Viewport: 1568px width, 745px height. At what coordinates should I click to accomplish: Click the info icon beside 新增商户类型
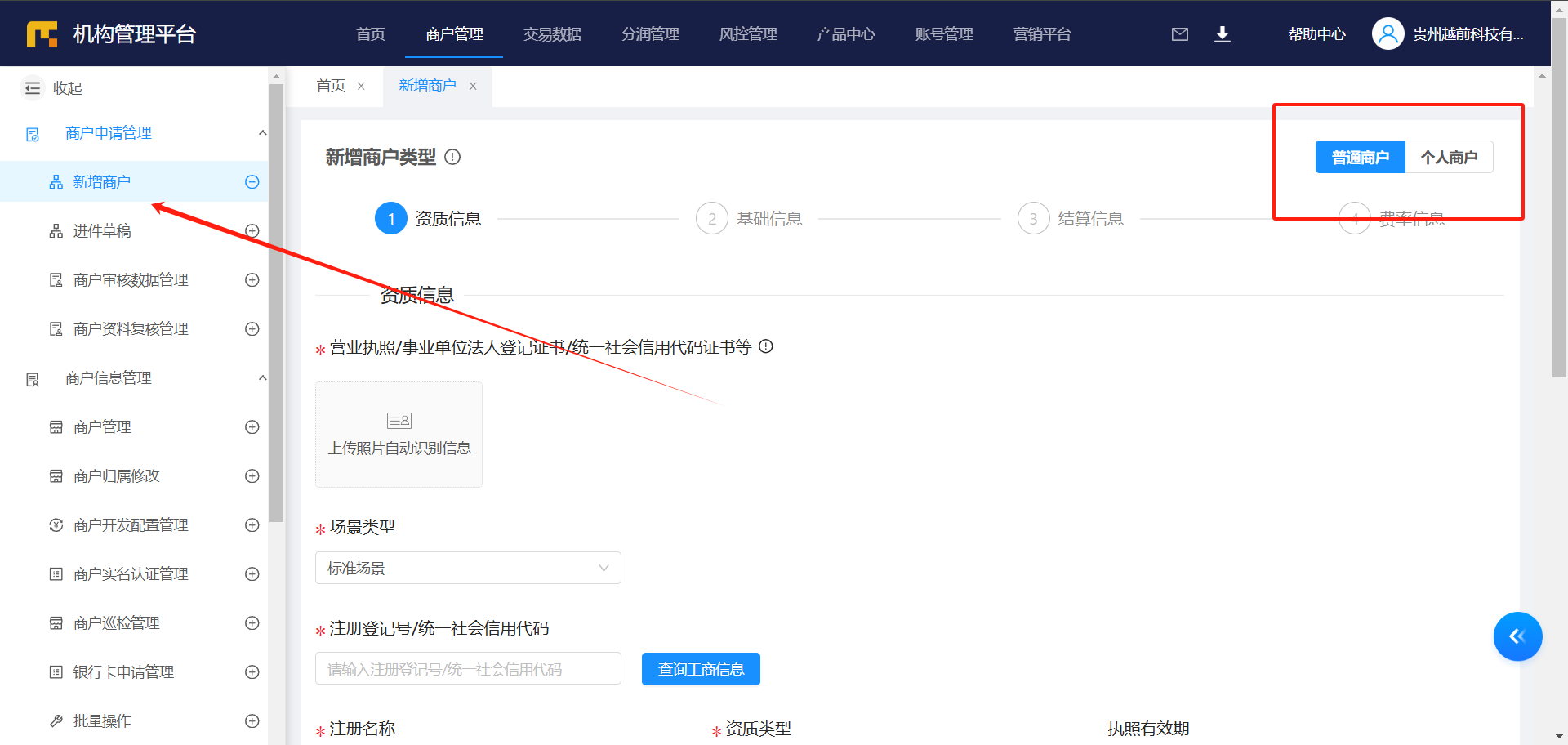[x=452, y=157]
